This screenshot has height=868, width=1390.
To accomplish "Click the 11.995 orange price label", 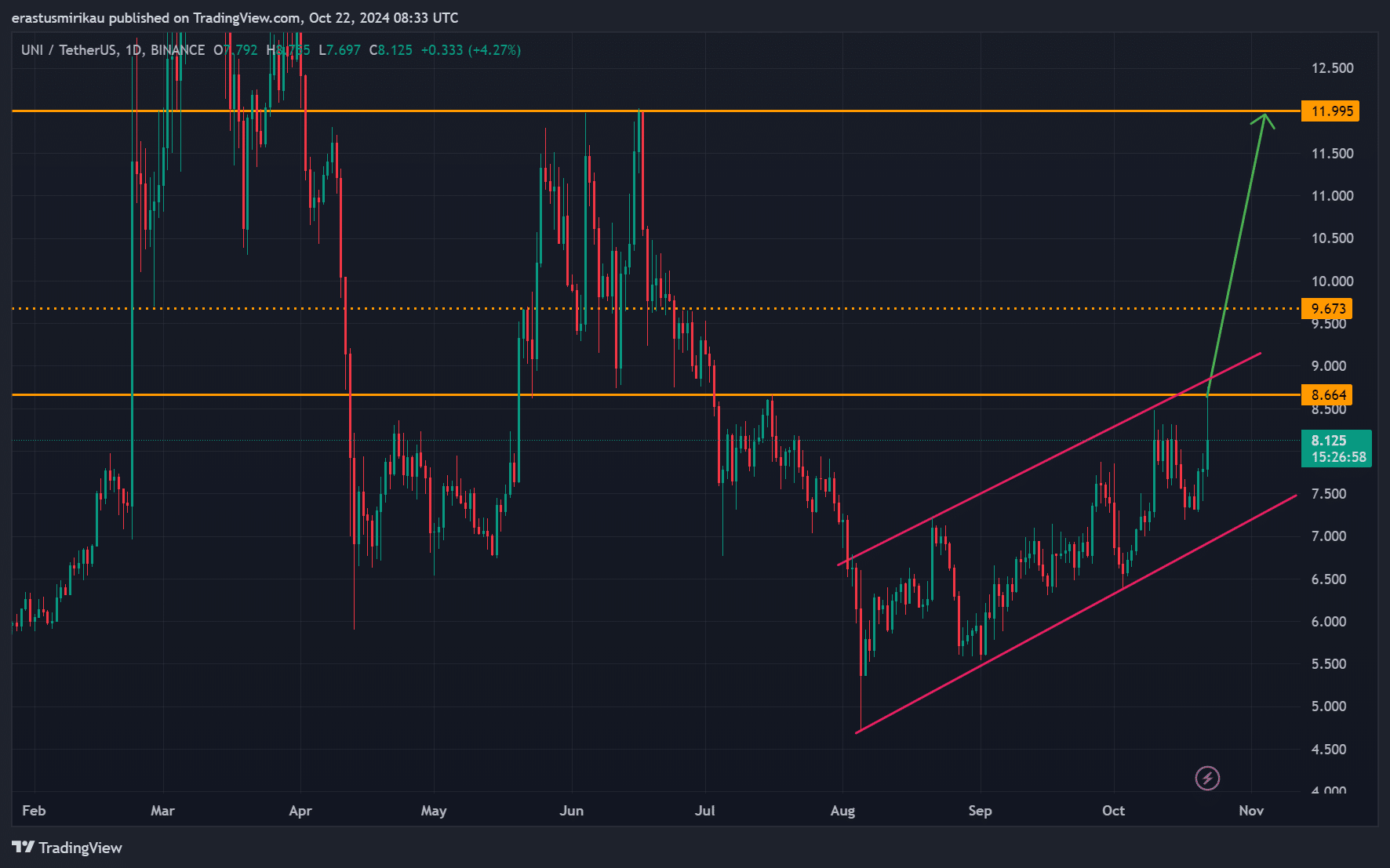I will pyautogui.click(x=1330, y=111).
